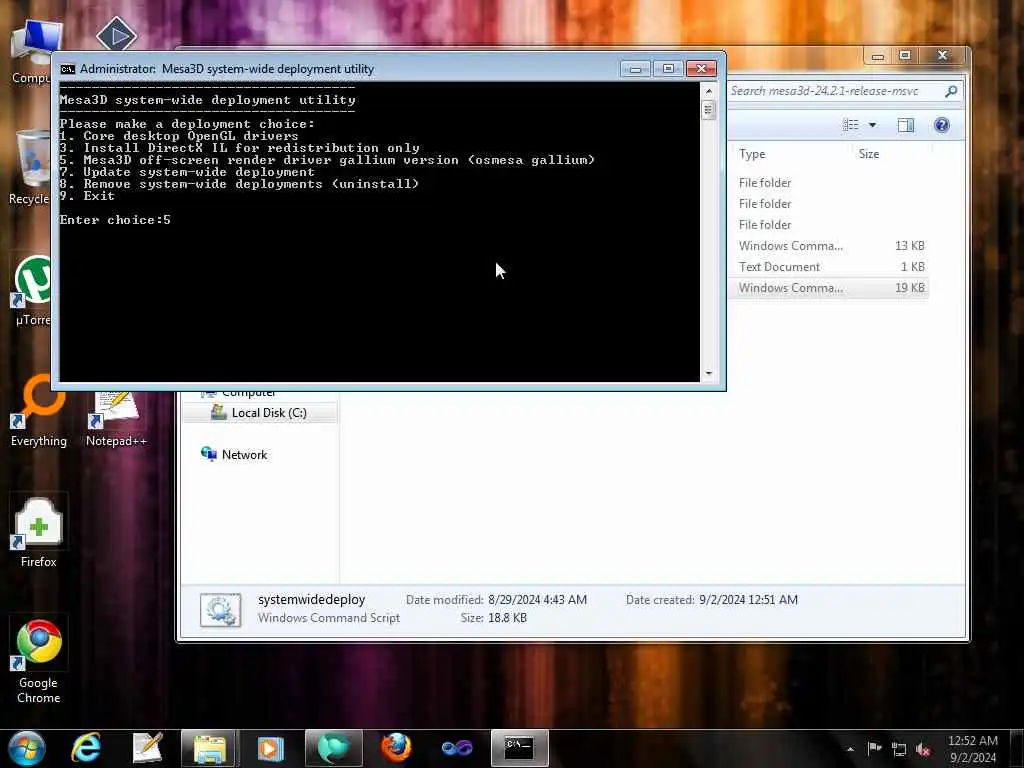Open the Recycle Bin desktop icon

pos(31,168)
